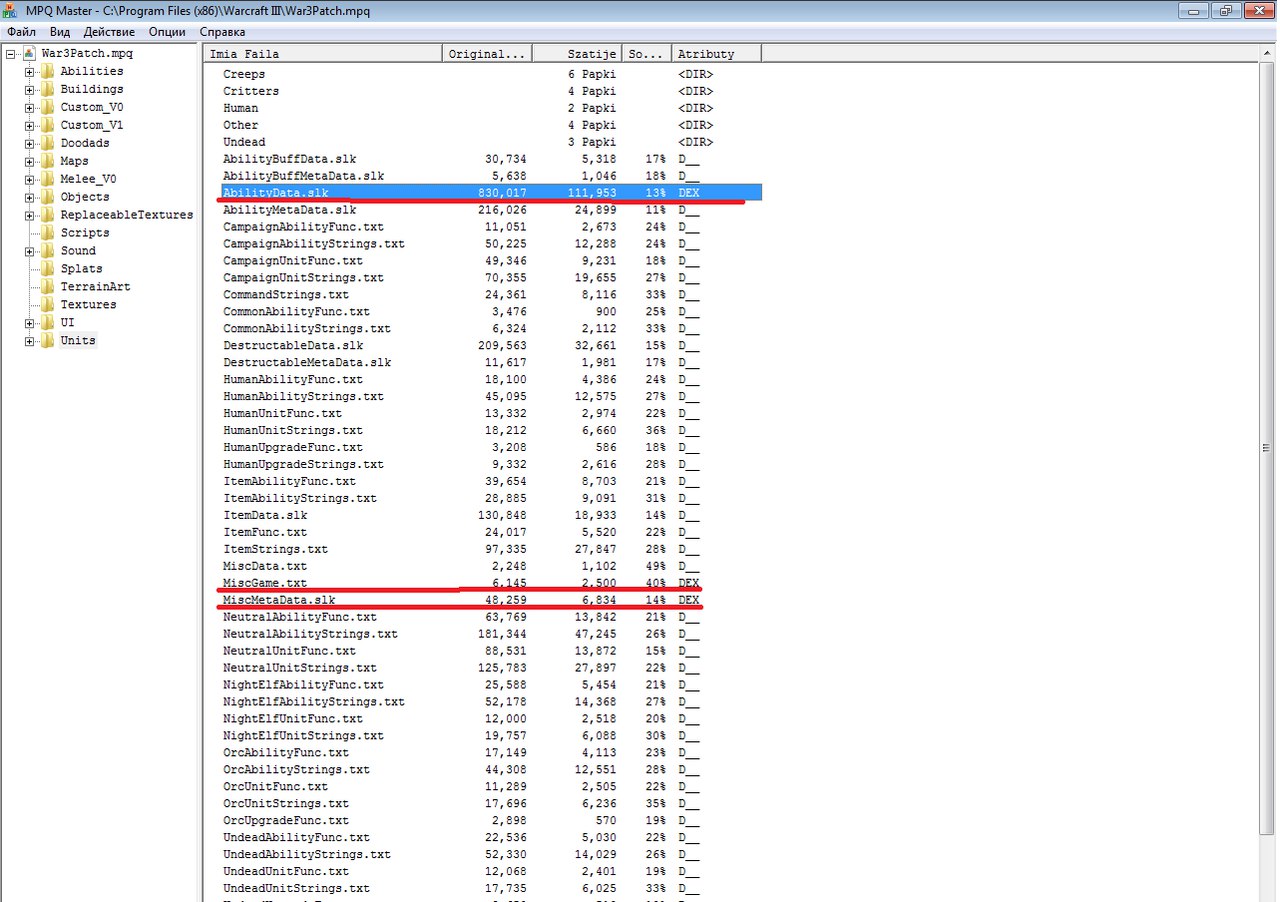Select the AbilityData.slk file
The image size is (1280, 902).
(491, 192)
